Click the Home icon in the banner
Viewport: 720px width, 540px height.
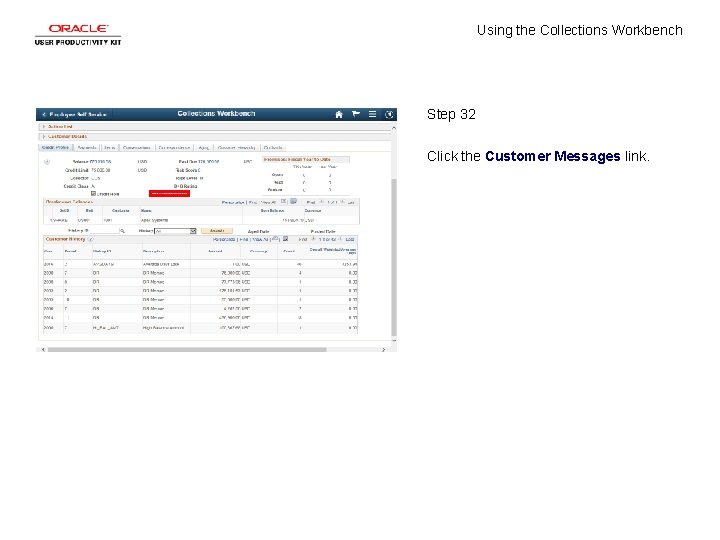point(339,114)
